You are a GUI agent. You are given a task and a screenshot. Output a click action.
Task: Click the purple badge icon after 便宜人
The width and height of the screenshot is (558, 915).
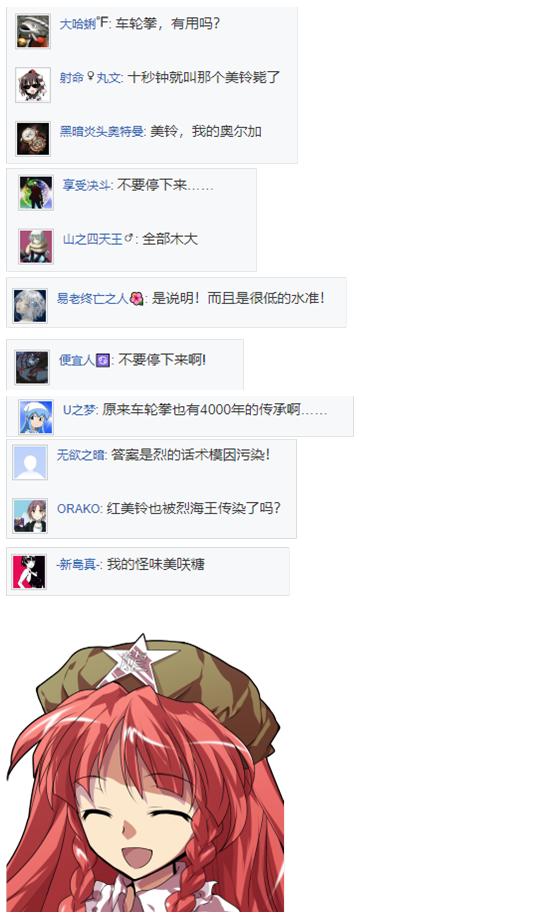103,360
